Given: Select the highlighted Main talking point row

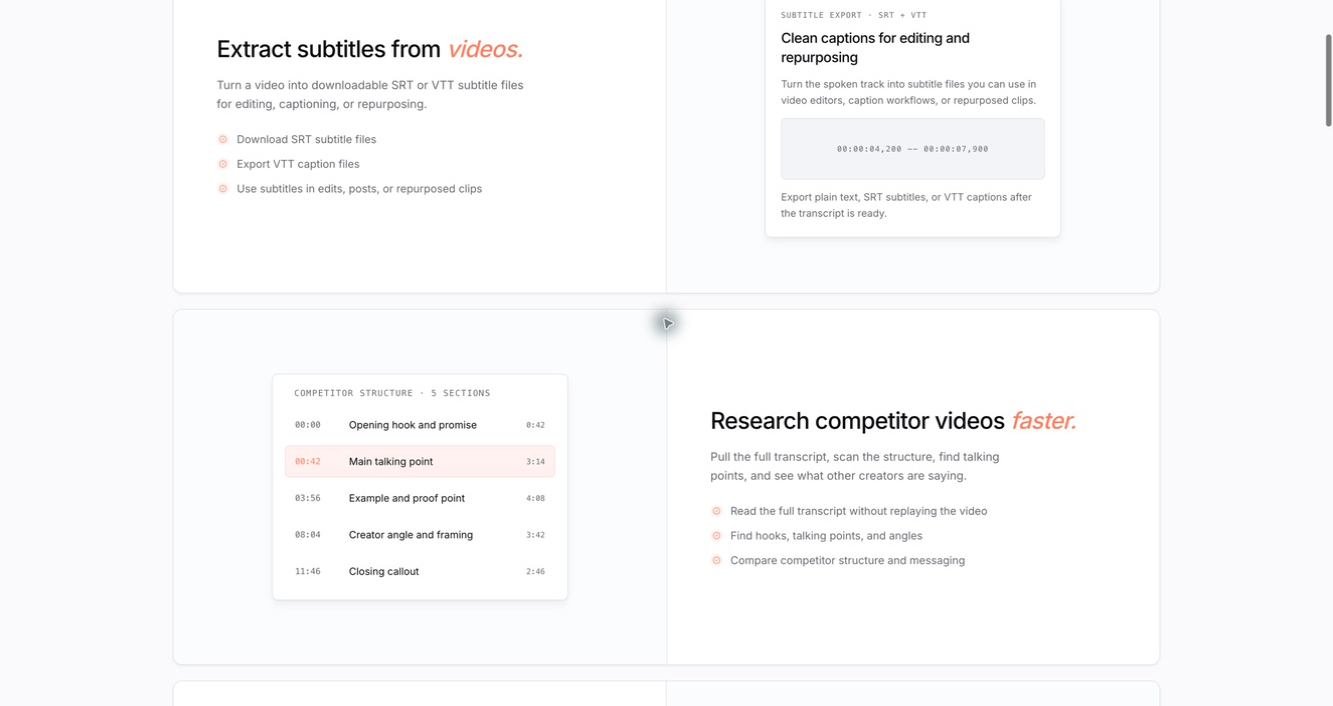Looking at the screenshot, I should click(x=420, y=461).
